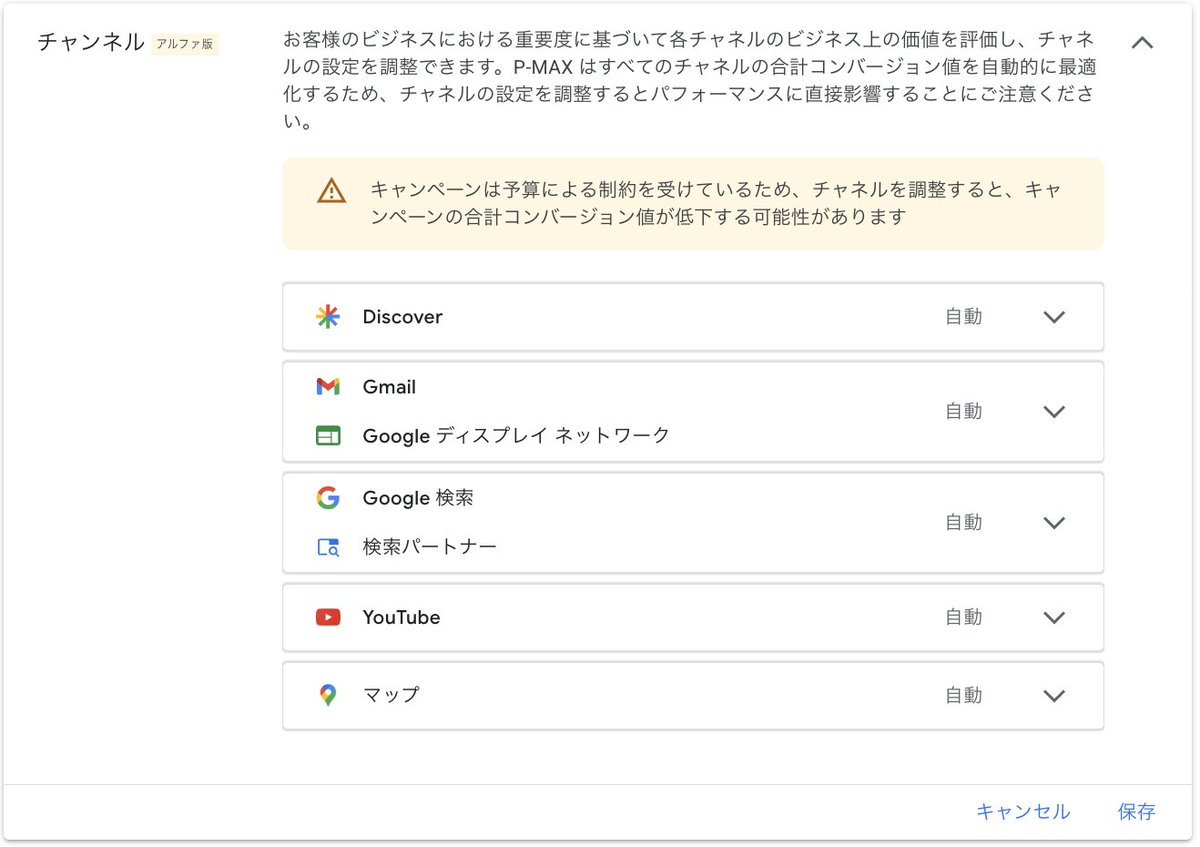
Task: Click the 検索パートナー label
Action: [430, 547]
